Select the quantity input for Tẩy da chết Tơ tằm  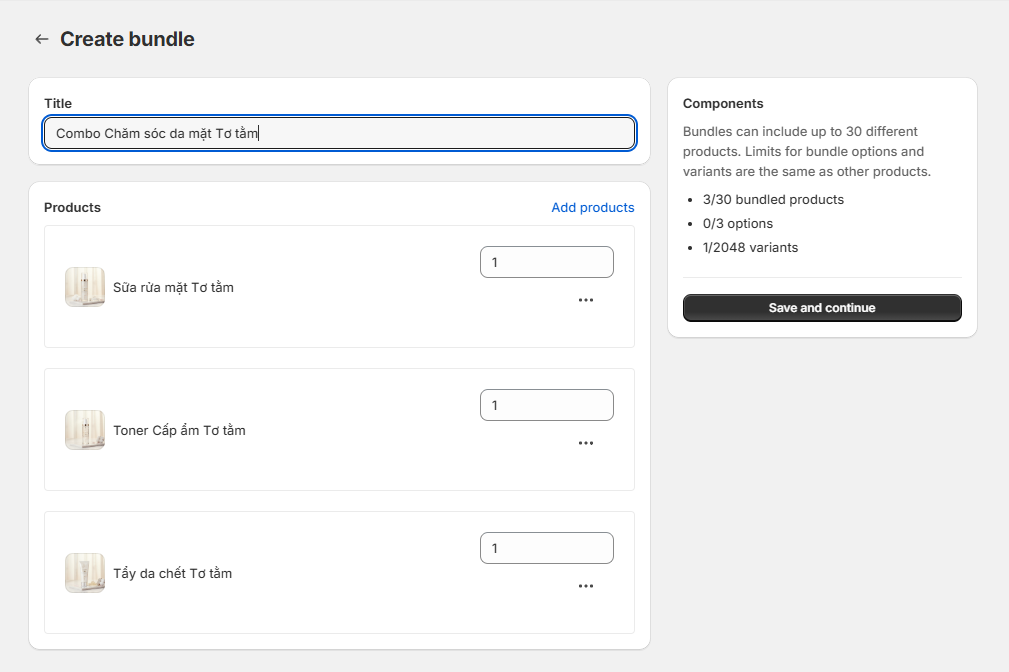pyautogui.click(x=546, y=548)
